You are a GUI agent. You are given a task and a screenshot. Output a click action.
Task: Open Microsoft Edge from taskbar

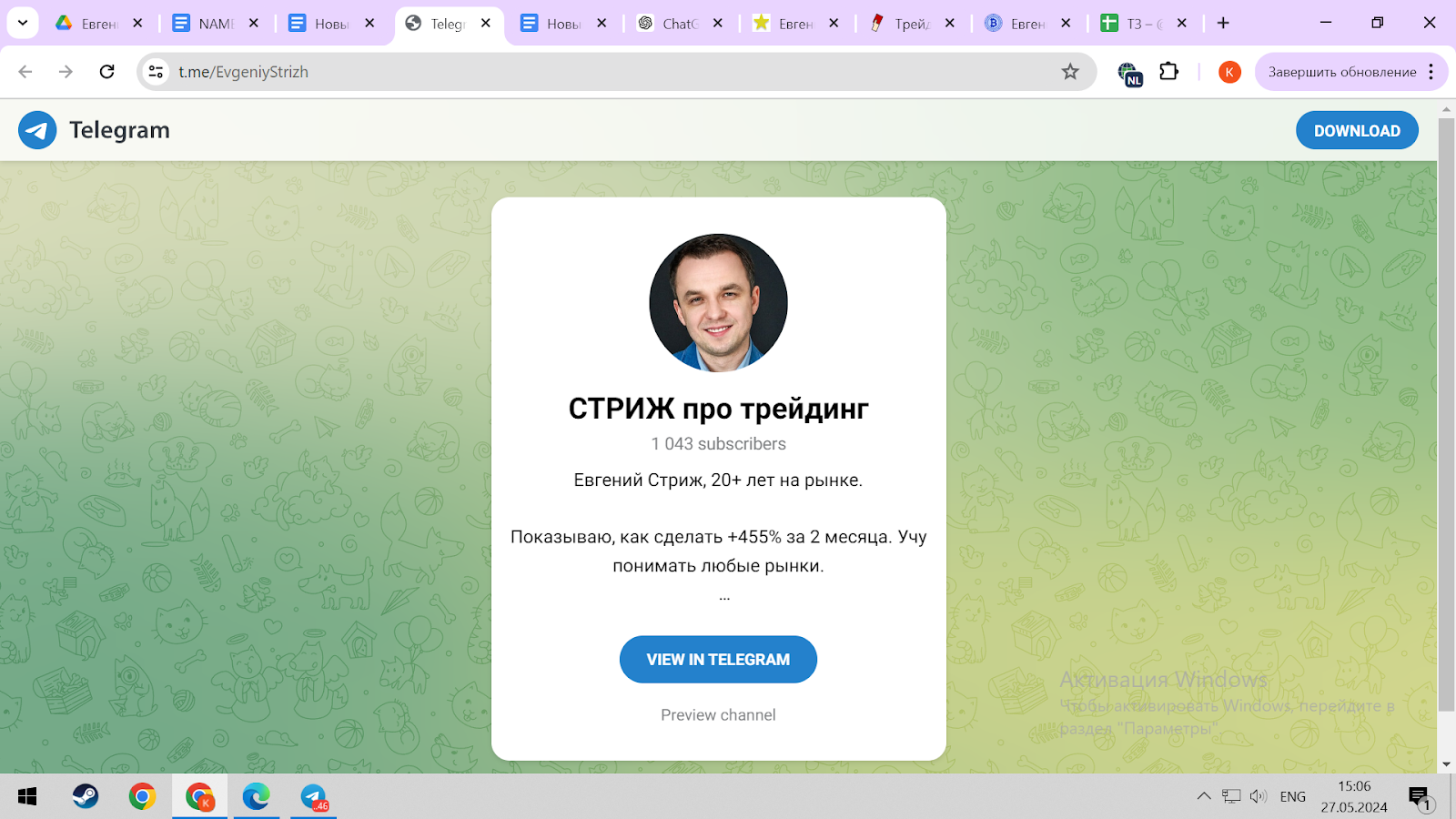256,797
